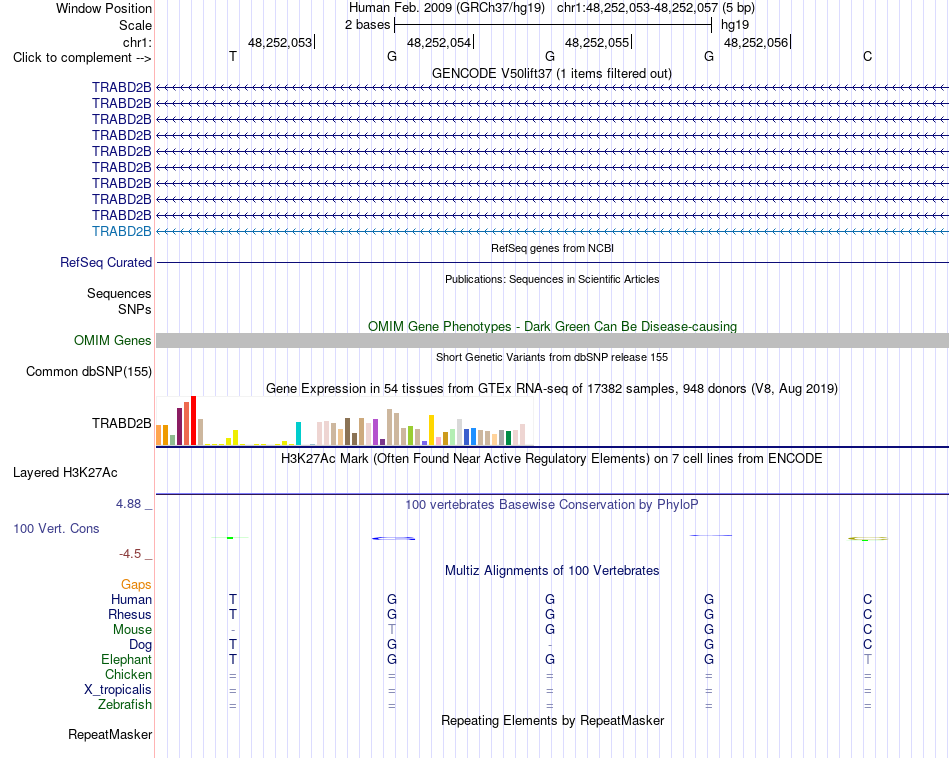Click position label 48,252,053
Image resolution: width=950 pixels, height=758 pixels.
click(x=280, y=42)
